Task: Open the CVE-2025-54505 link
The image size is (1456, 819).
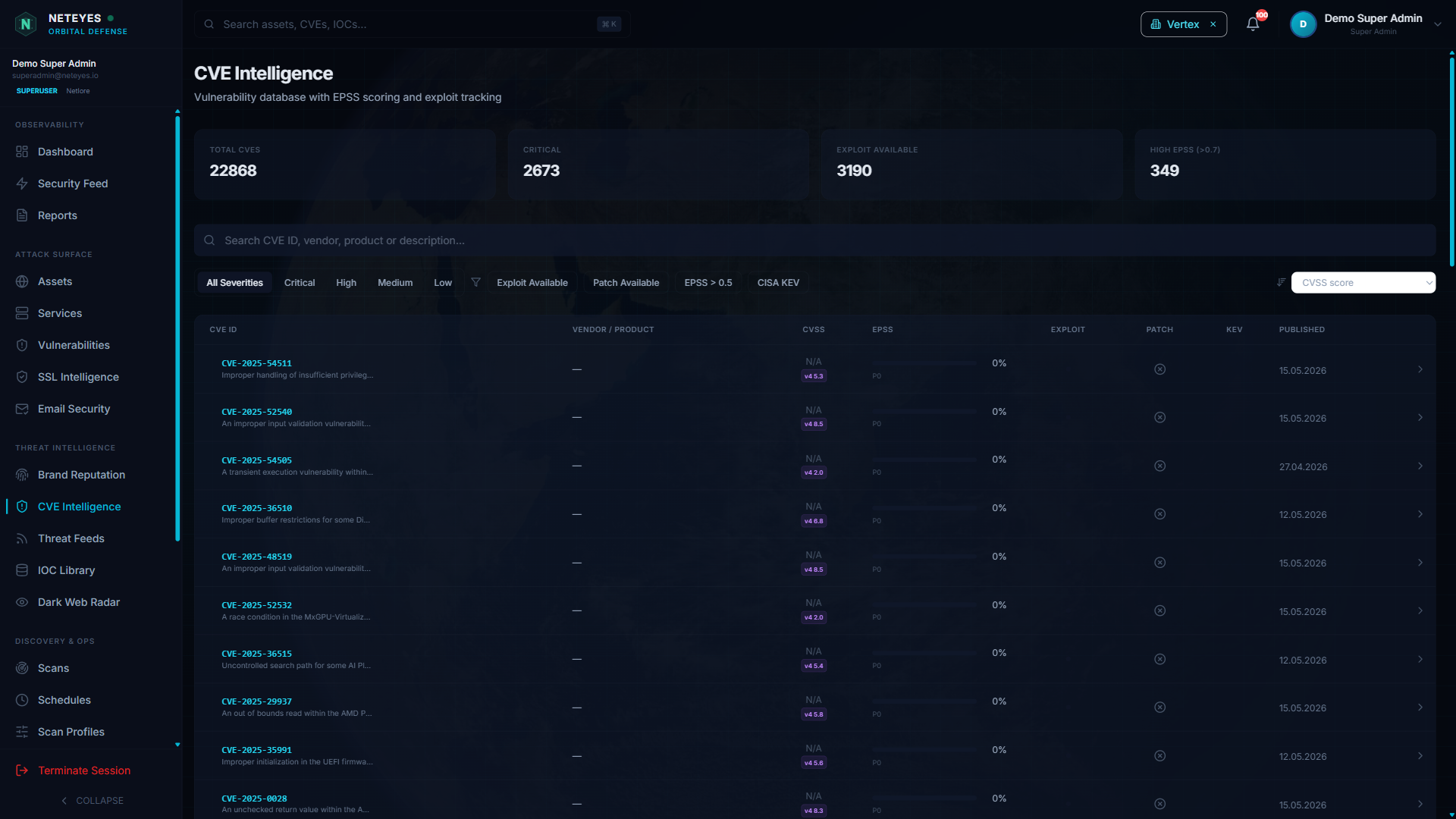Action: 256,460
